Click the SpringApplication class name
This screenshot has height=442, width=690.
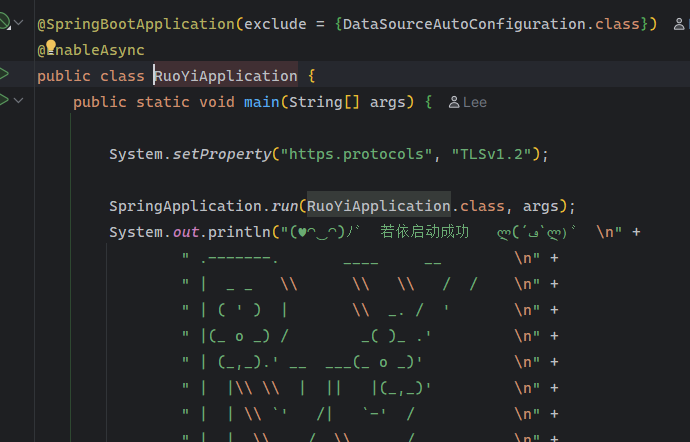[185, 206]
